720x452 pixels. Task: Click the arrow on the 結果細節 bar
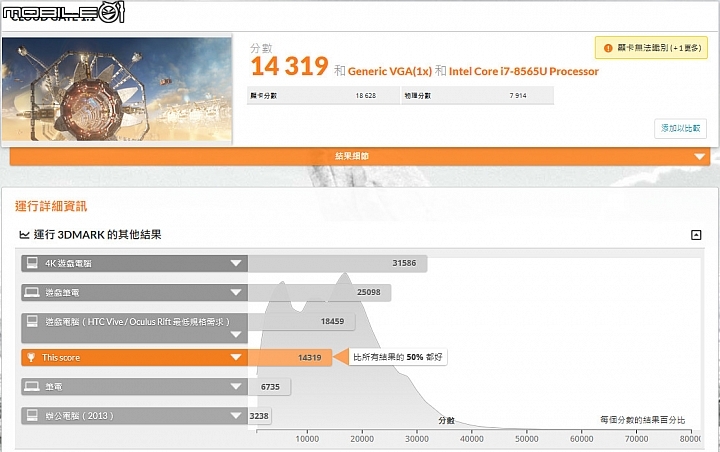click(x=699, y=157)
